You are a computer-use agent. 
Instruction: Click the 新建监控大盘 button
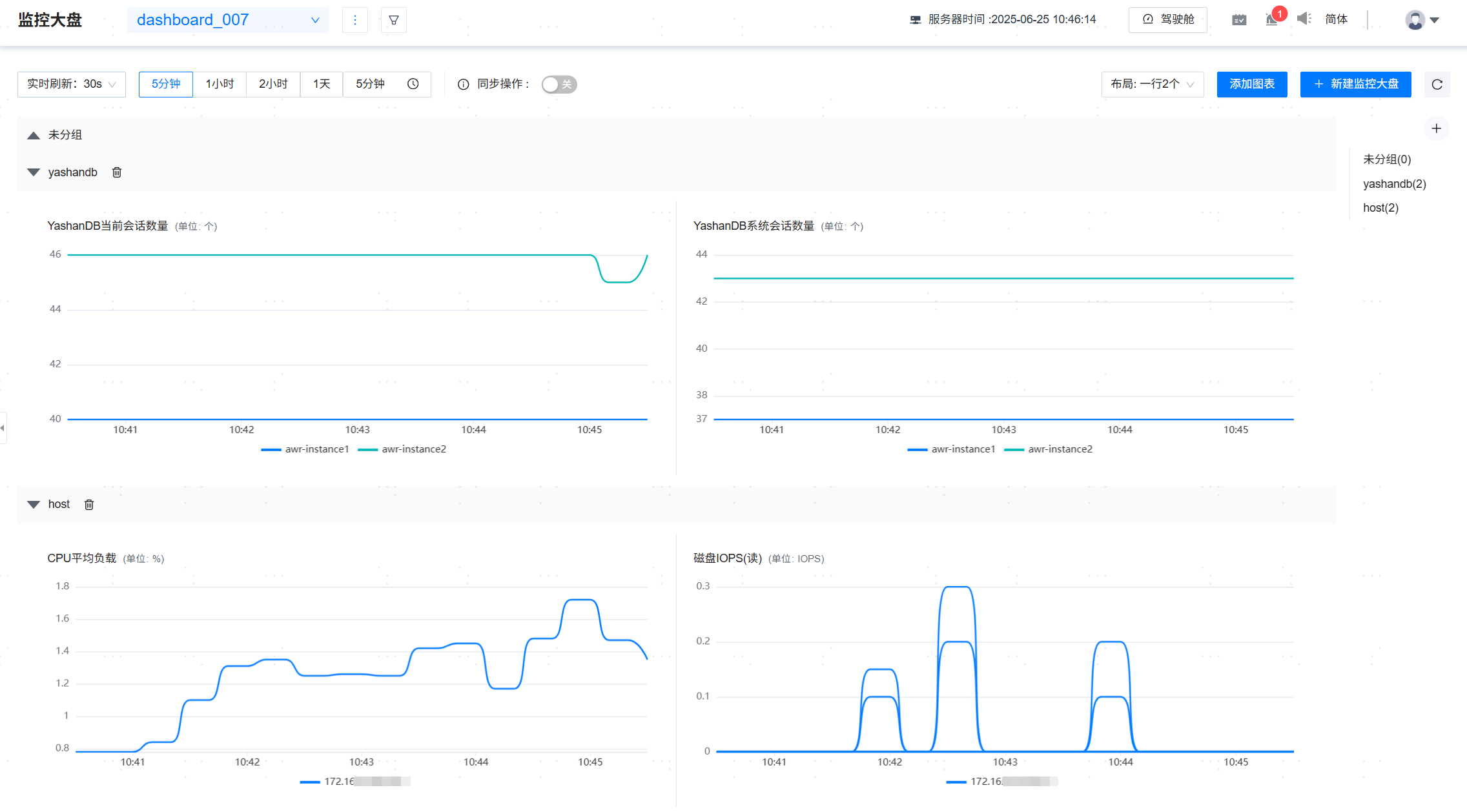coord(1355,84)
